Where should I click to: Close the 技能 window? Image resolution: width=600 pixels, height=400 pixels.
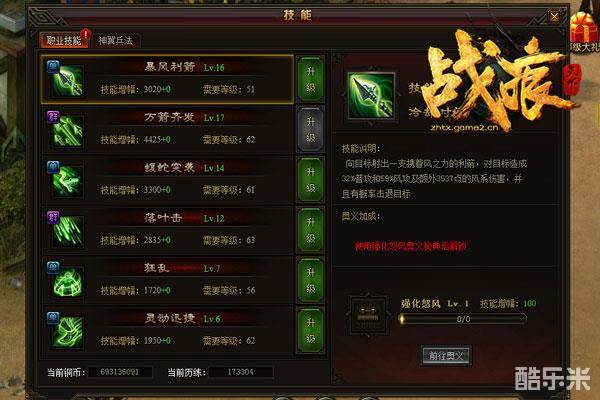pos(554,16)
